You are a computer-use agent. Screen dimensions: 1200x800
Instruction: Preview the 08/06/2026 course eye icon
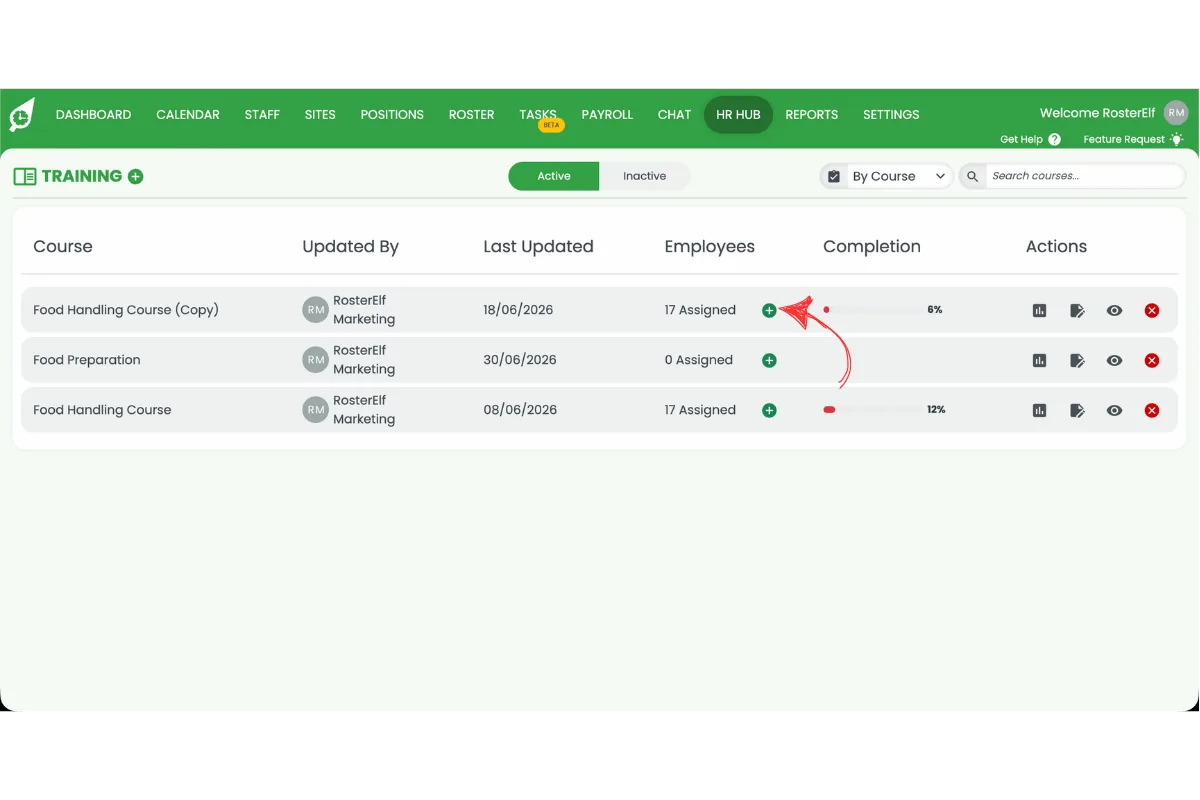click(x=1114, y=410)
